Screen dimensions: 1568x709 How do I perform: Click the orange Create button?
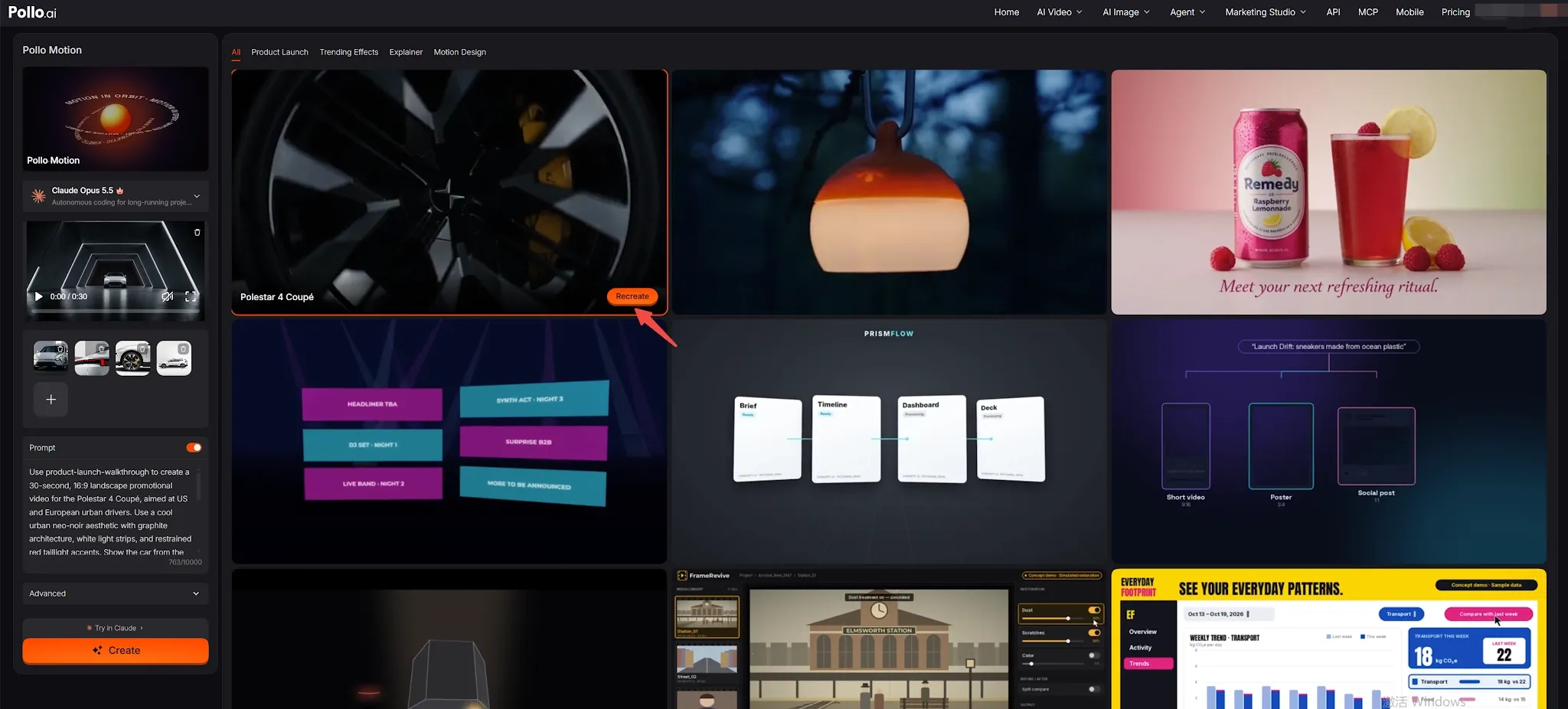[x=116, y=650]
